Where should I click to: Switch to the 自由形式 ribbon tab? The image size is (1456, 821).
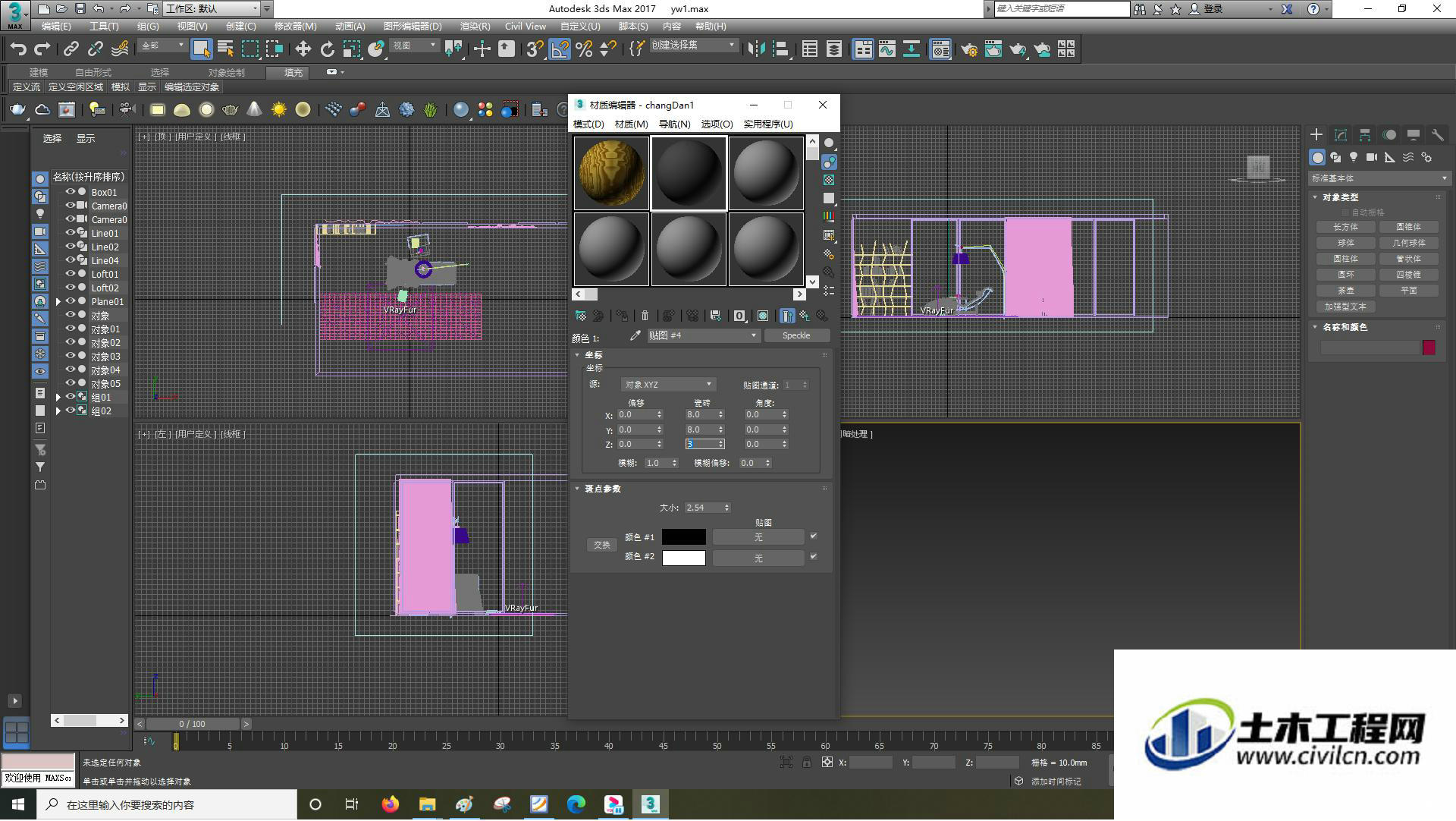93,72
